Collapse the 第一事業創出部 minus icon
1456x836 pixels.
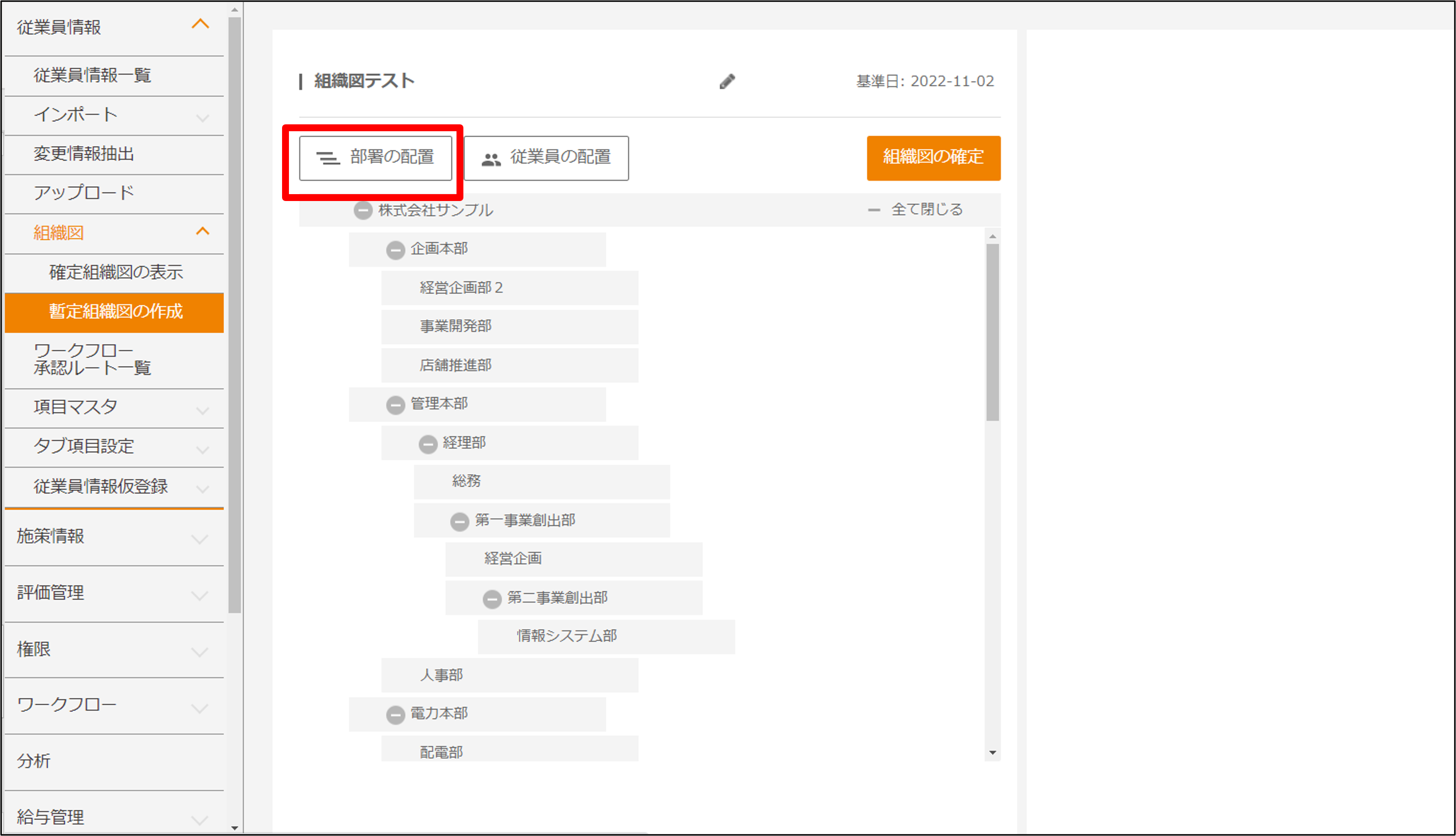click(459, 521)
